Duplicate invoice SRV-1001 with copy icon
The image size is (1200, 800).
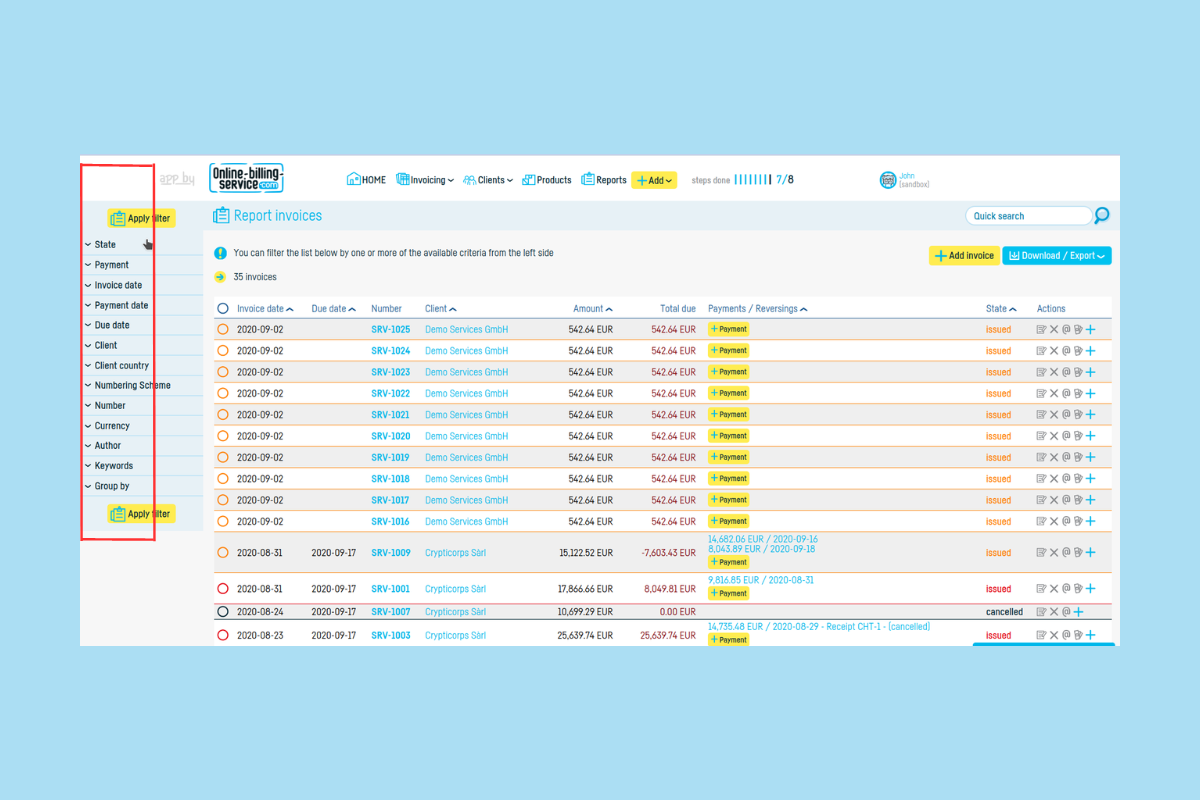(1078, 589)
